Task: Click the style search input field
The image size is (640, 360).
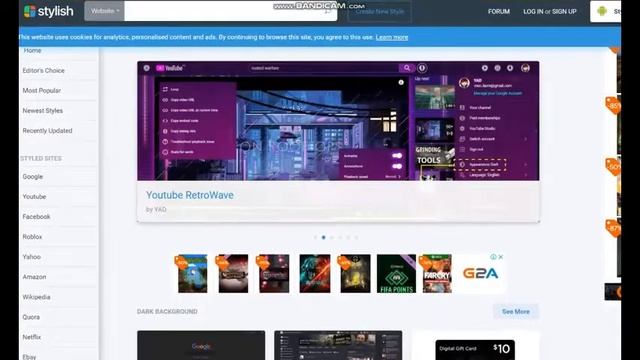Action: coord(231,11)
